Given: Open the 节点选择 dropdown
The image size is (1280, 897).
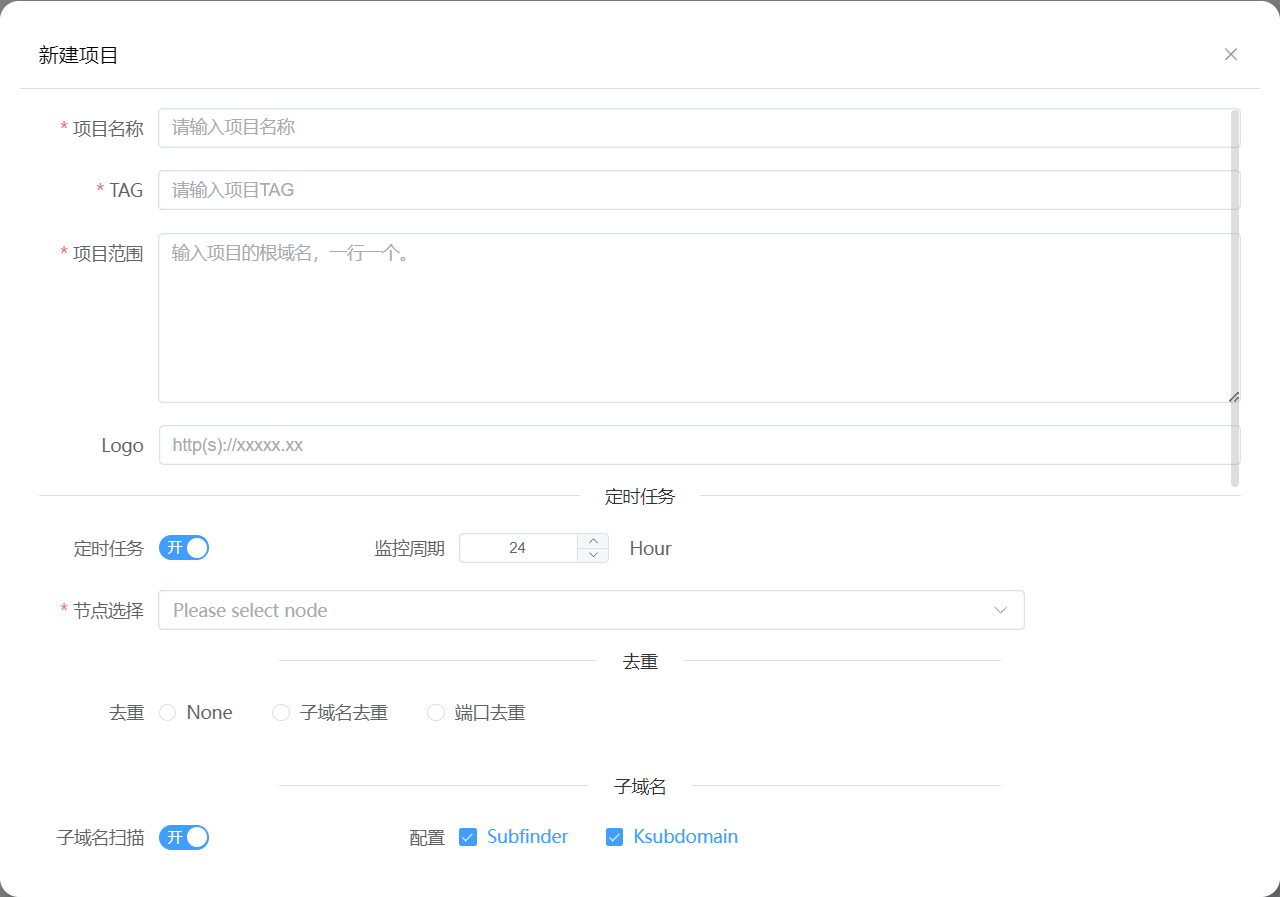Looking at the screenshot, I should [590, 610].
